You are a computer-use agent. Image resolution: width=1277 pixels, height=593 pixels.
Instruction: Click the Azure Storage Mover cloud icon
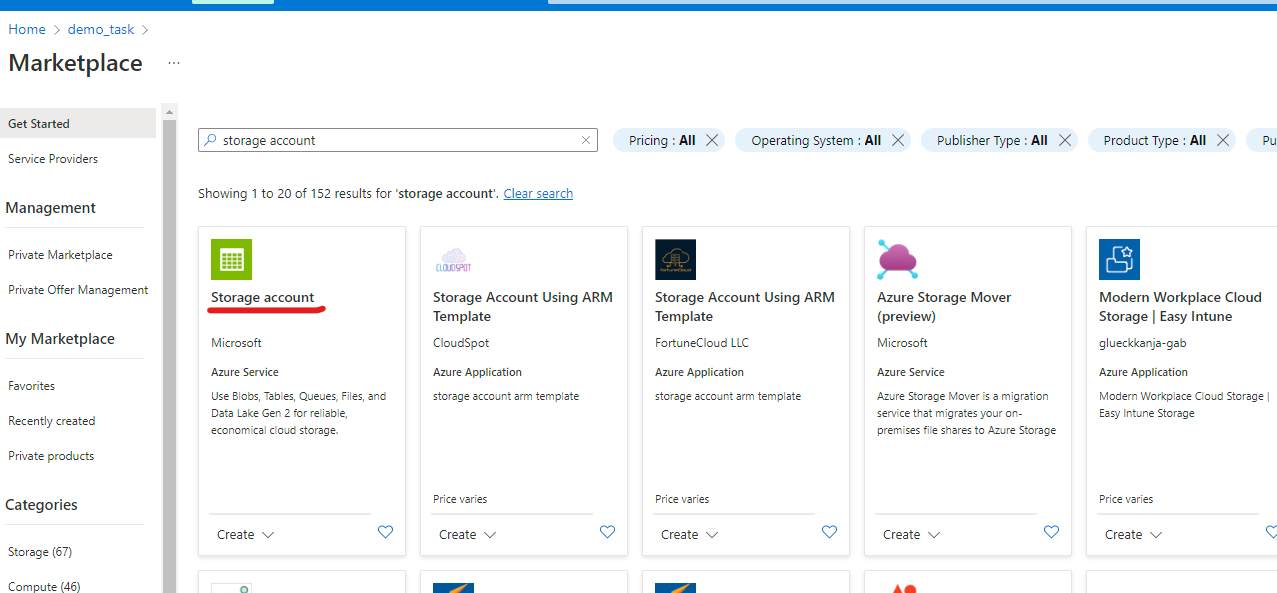pos(897,259)
